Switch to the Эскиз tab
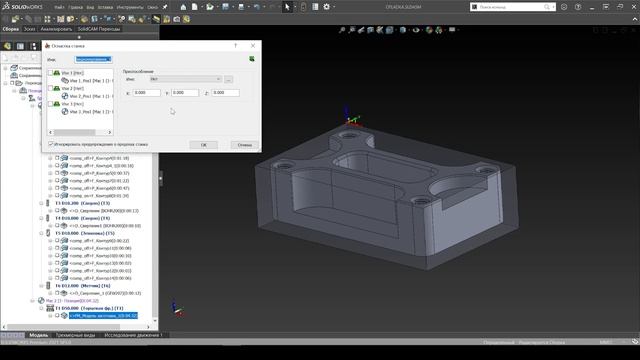Viewport: 640px width, 360px height. tap(29, 29)
